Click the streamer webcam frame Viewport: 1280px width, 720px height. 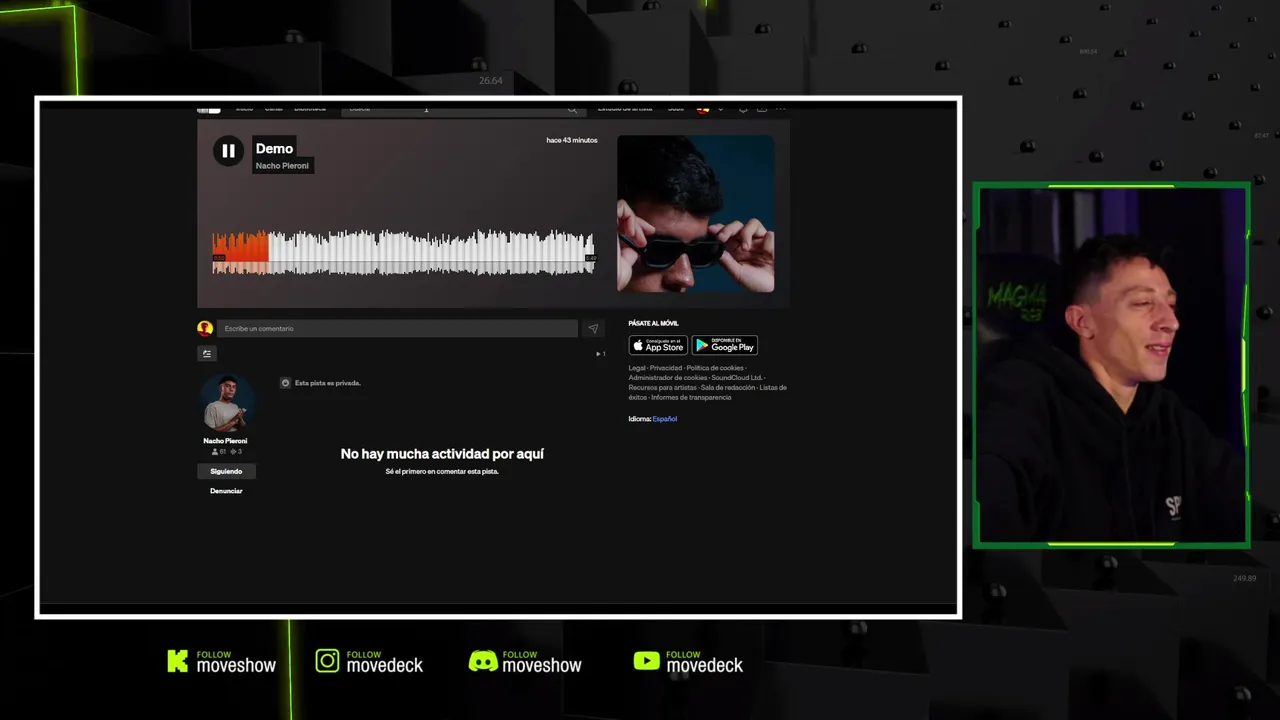coord(1111,365)
